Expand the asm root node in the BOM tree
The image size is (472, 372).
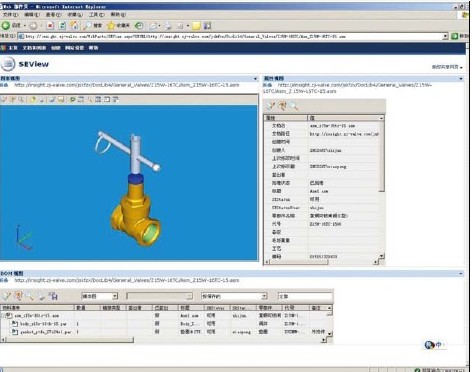tap(3, 315)
